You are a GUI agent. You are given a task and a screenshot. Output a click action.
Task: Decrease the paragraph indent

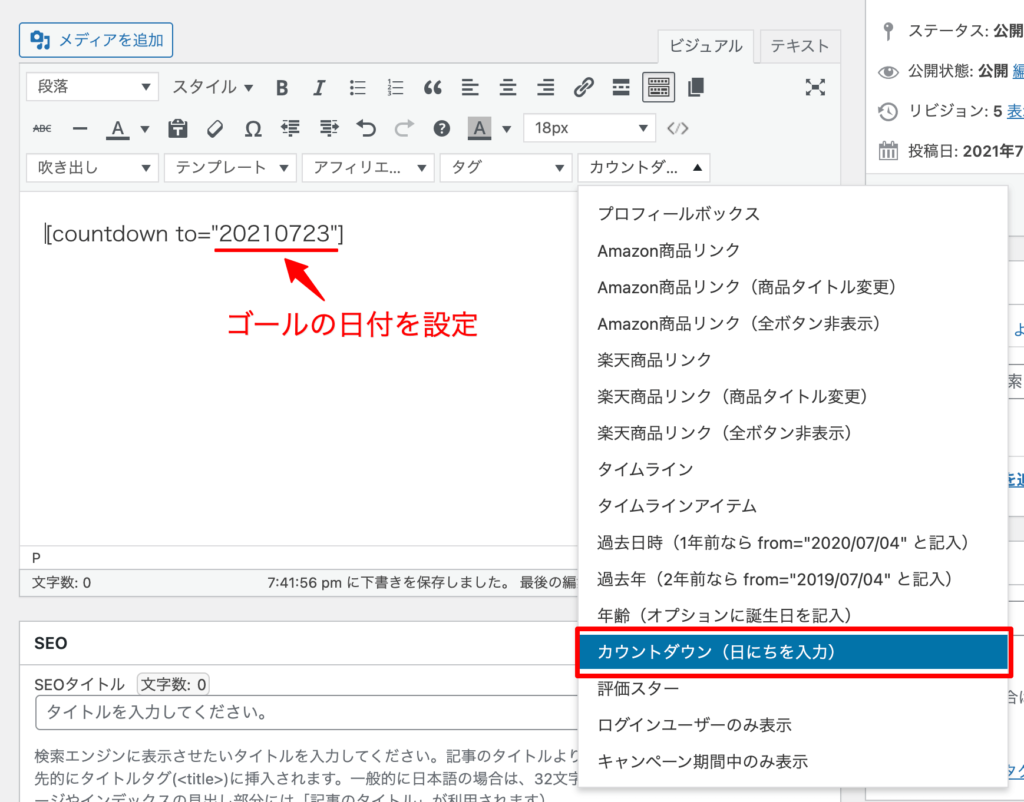click(291, 129)
